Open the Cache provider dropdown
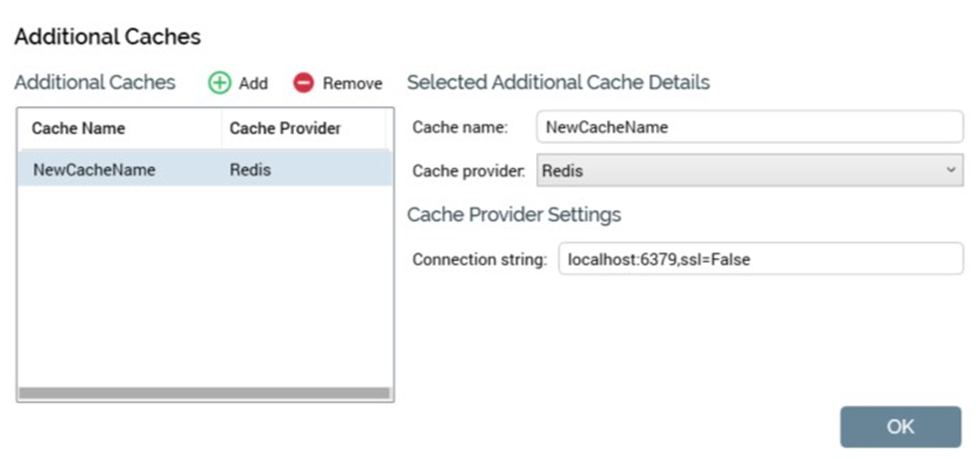Viewport: 976px width, 459px height. pos(749,171)
